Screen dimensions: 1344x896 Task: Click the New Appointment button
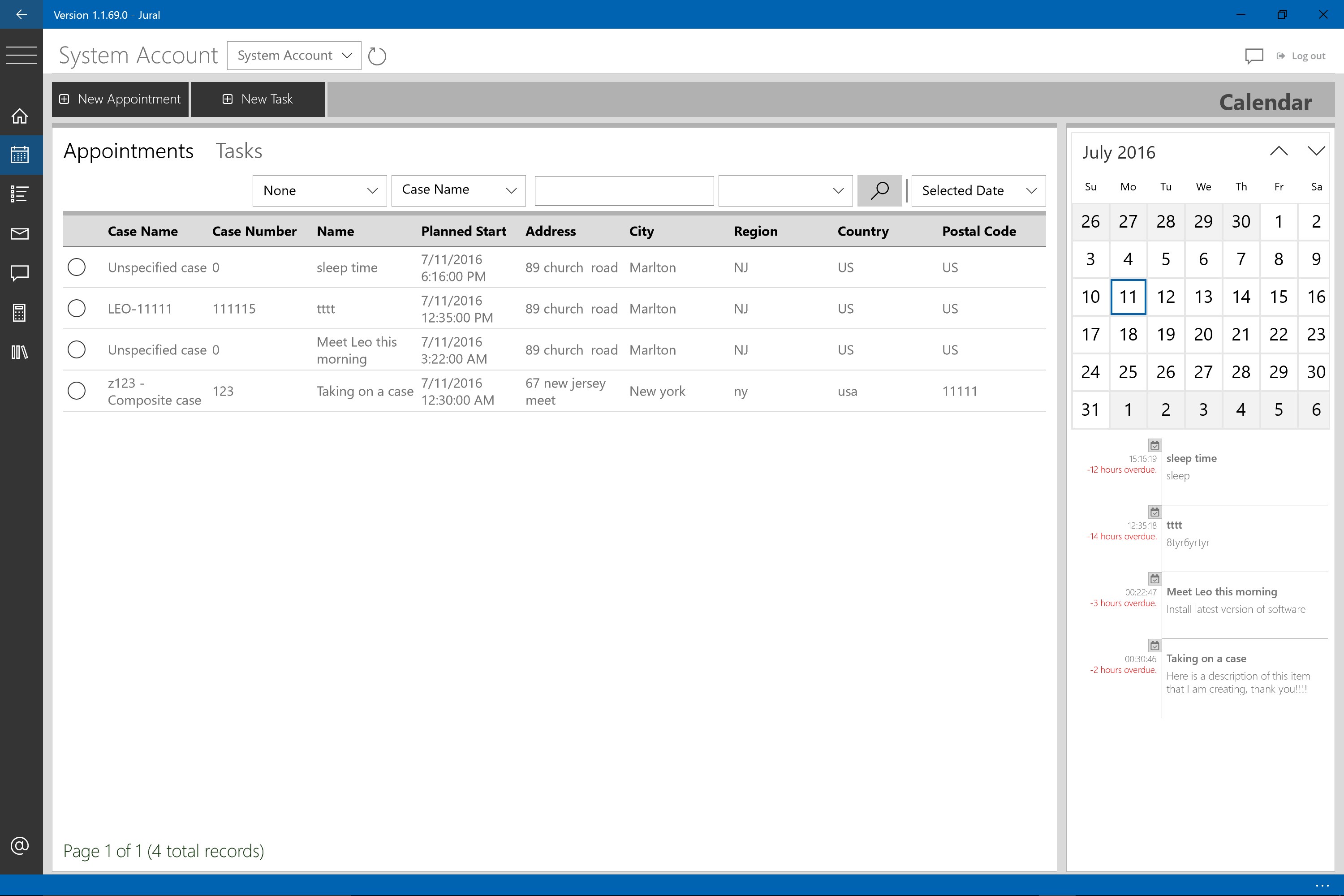click(x=121, y=99)
